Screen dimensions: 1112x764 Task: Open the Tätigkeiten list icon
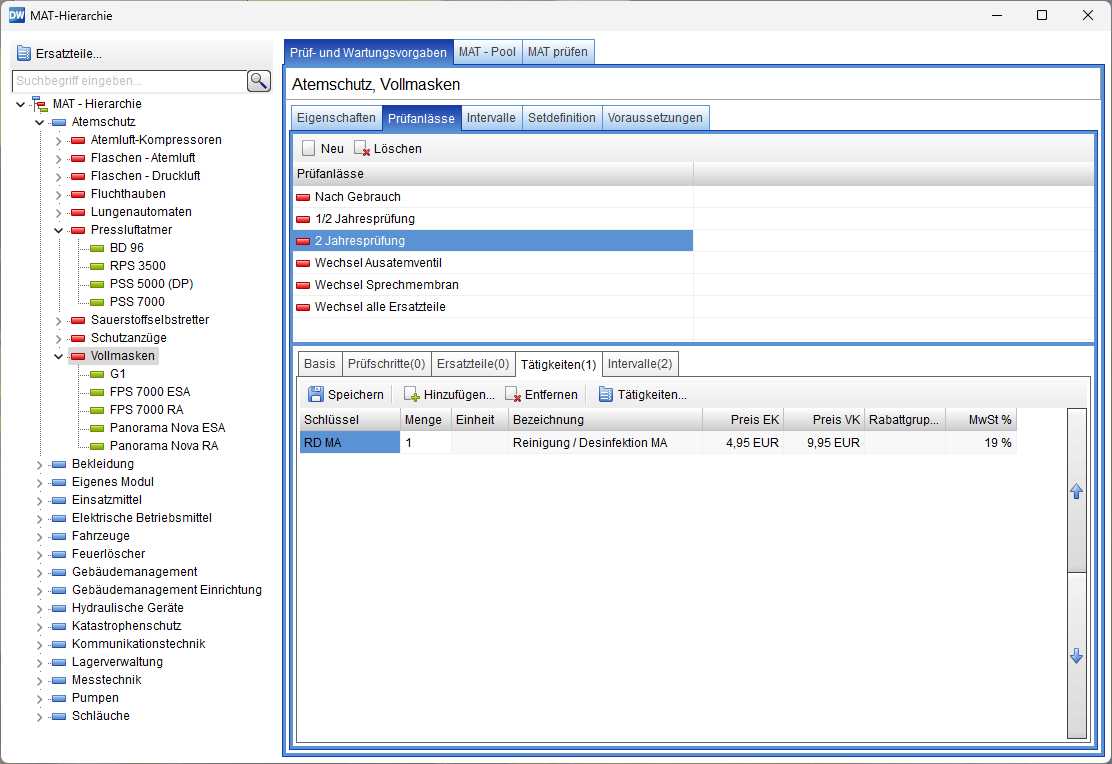pyautogui.click(x=643, y=395)
